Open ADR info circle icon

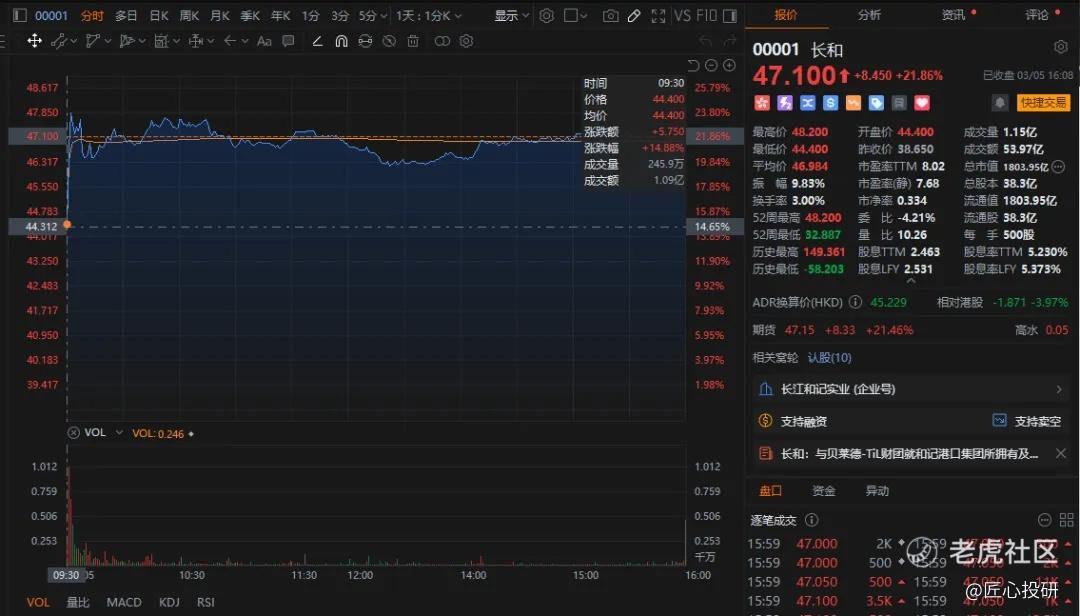click(855, 302)
